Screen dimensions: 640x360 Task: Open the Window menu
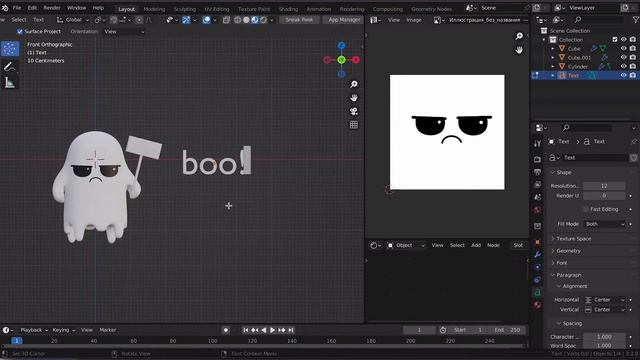(x=76, y=8)
